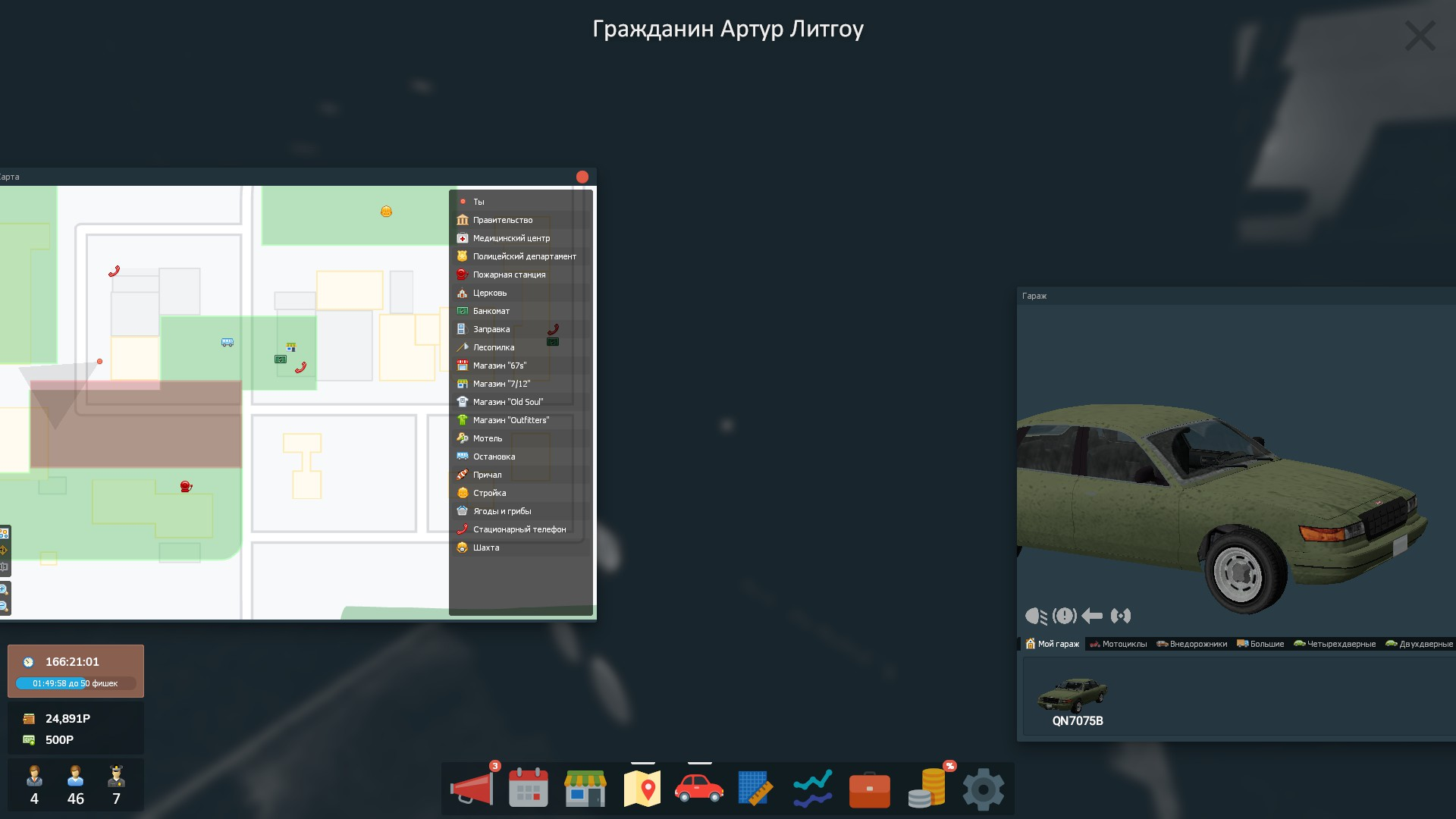Open the shop storefront icon
The image size is (1456, 819).
coord(585,789)
